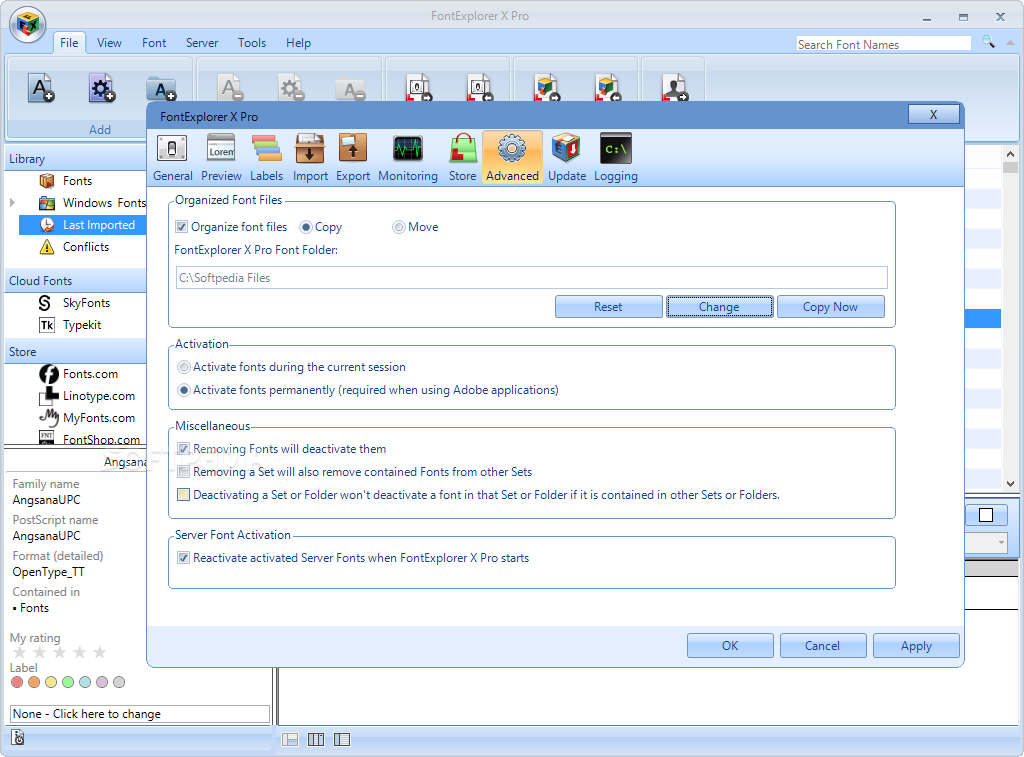Open SkyFonts under Cloud Fonts

74,302
